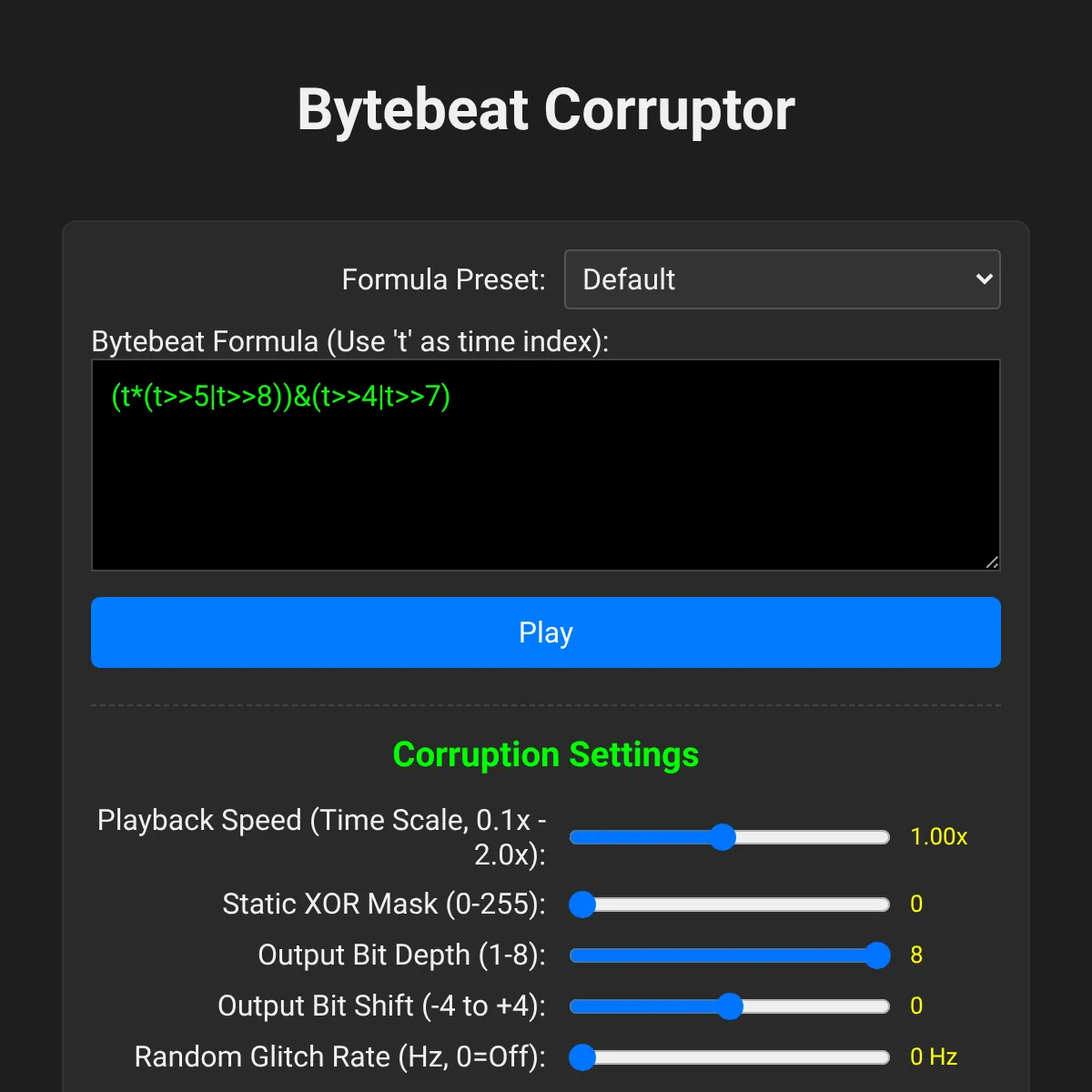Click the Corruption Settings heading
This screenshot has height=1092, width=1092.
pos(546,754)
